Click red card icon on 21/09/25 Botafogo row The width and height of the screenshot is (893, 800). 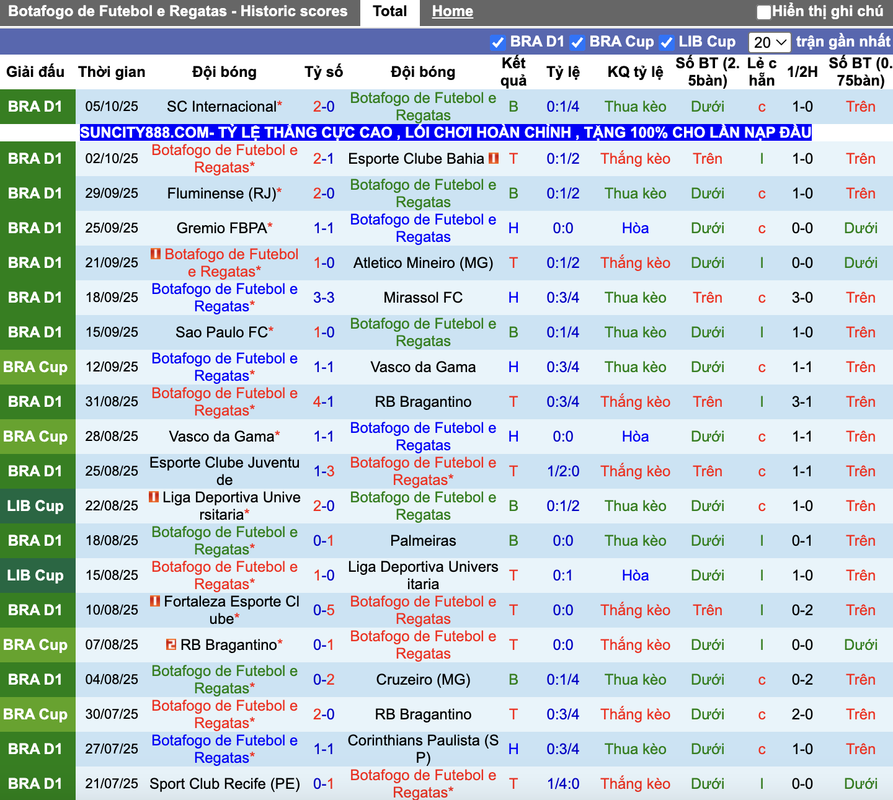[x=155, y=254]
